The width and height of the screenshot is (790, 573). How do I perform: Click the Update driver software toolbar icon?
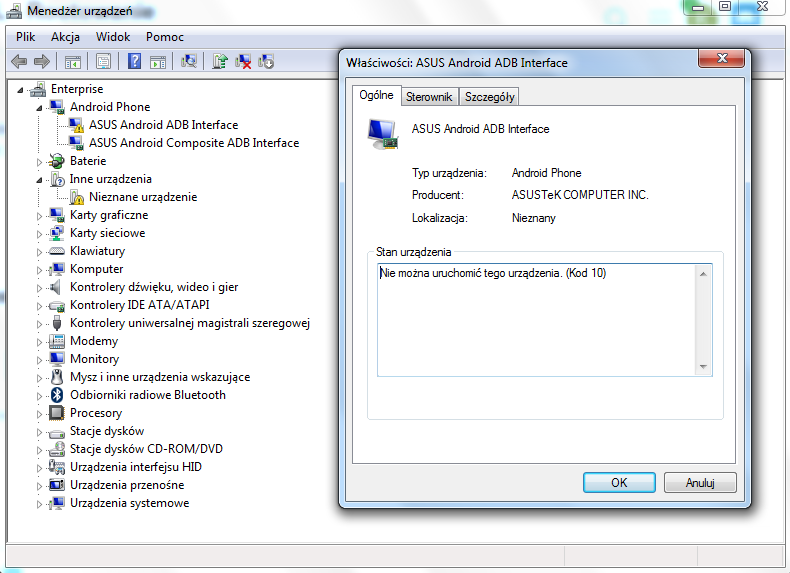coord(220,62)
